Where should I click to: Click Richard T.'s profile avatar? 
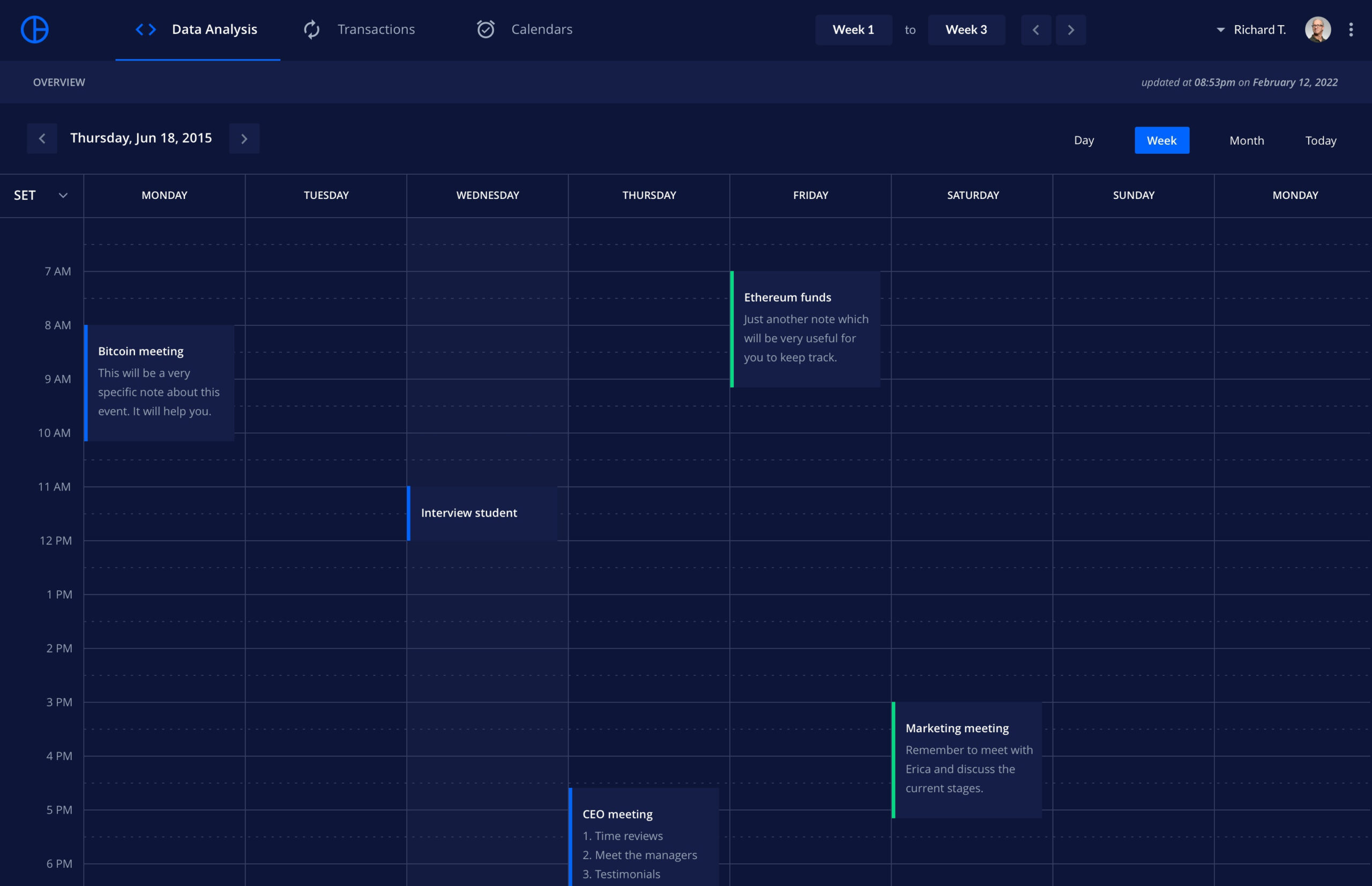point(1317,29)
